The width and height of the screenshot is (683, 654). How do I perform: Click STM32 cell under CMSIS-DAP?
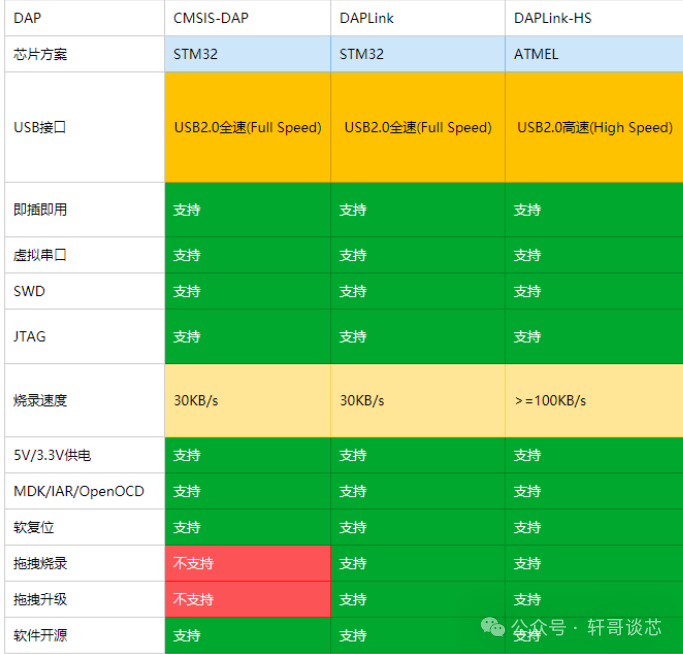pos(247,54)
